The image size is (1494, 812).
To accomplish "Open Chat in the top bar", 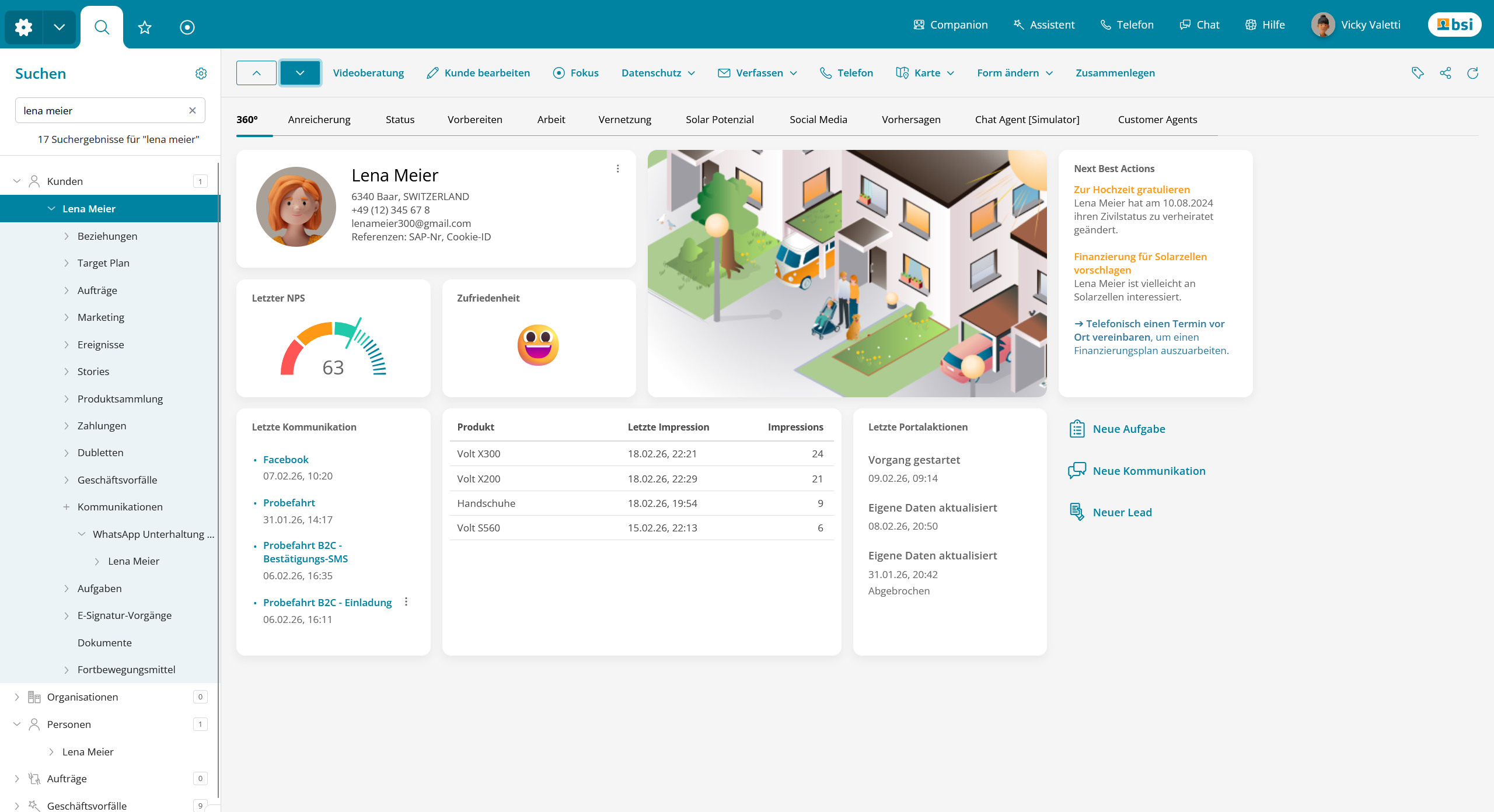I will pos(1199,24).
